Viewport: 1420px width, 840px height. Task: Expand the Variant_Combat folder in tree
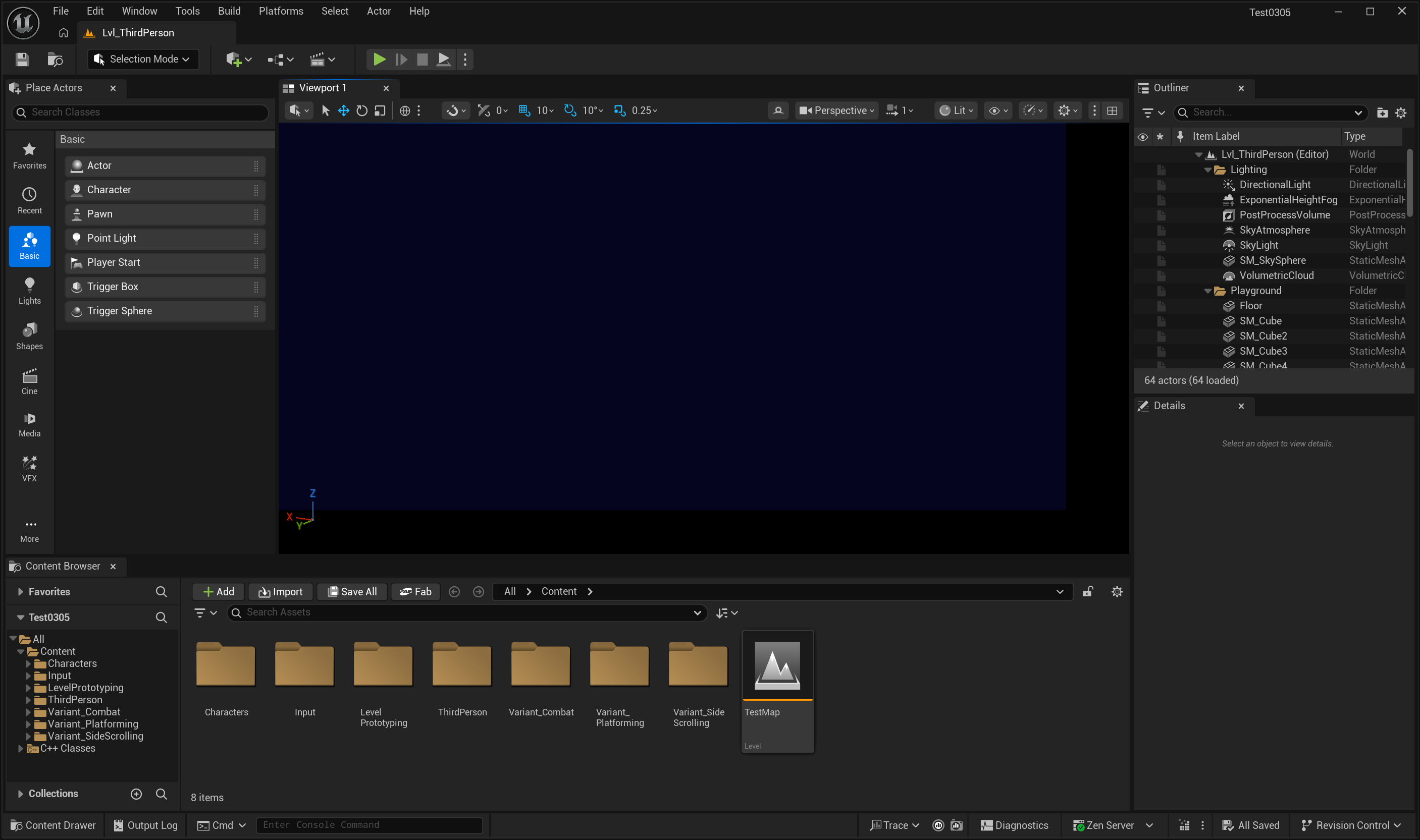[28, 712]
